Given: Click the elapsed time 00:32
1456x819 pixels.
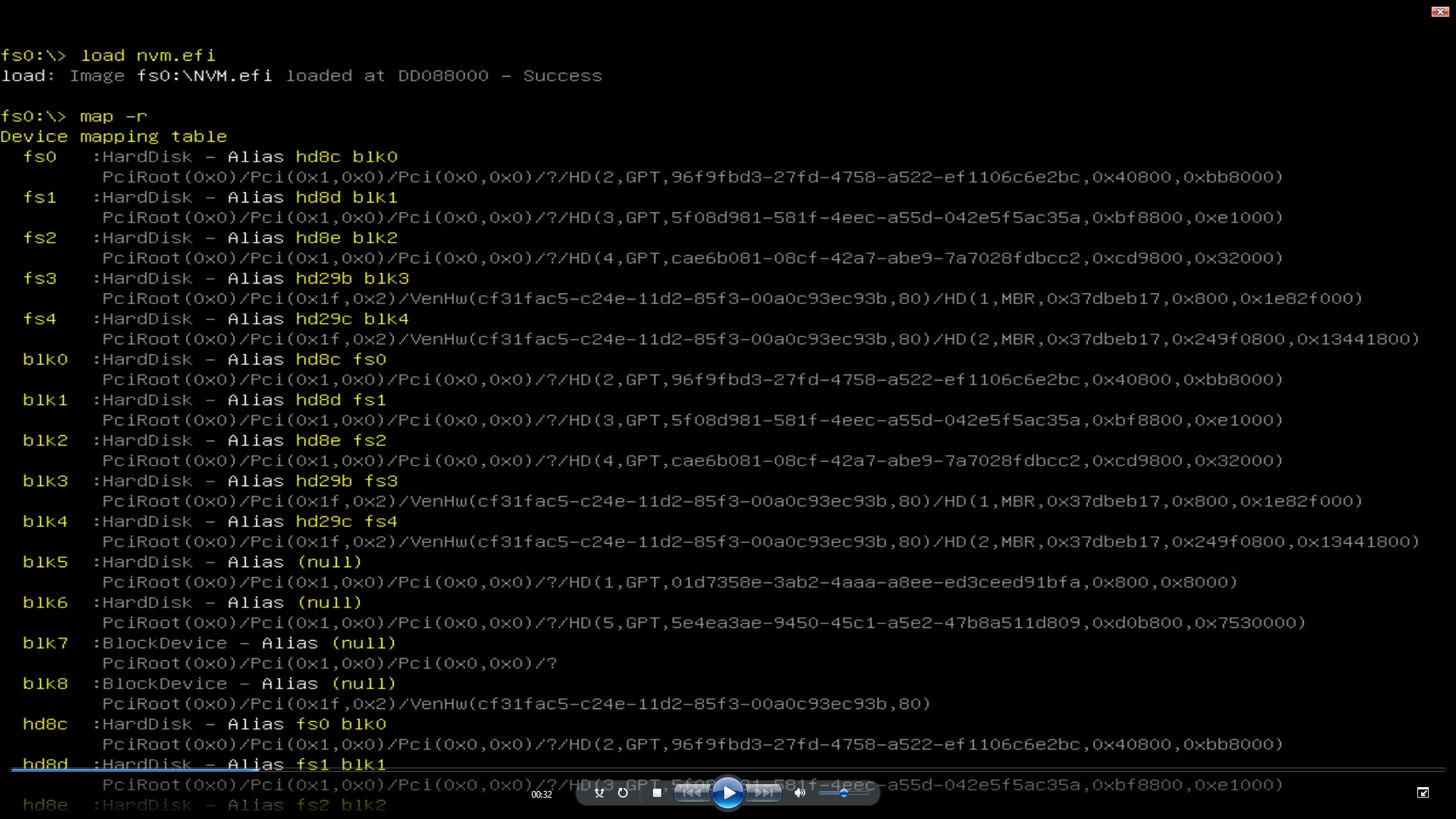Looking at the screenshot, I should pos(541,795).
